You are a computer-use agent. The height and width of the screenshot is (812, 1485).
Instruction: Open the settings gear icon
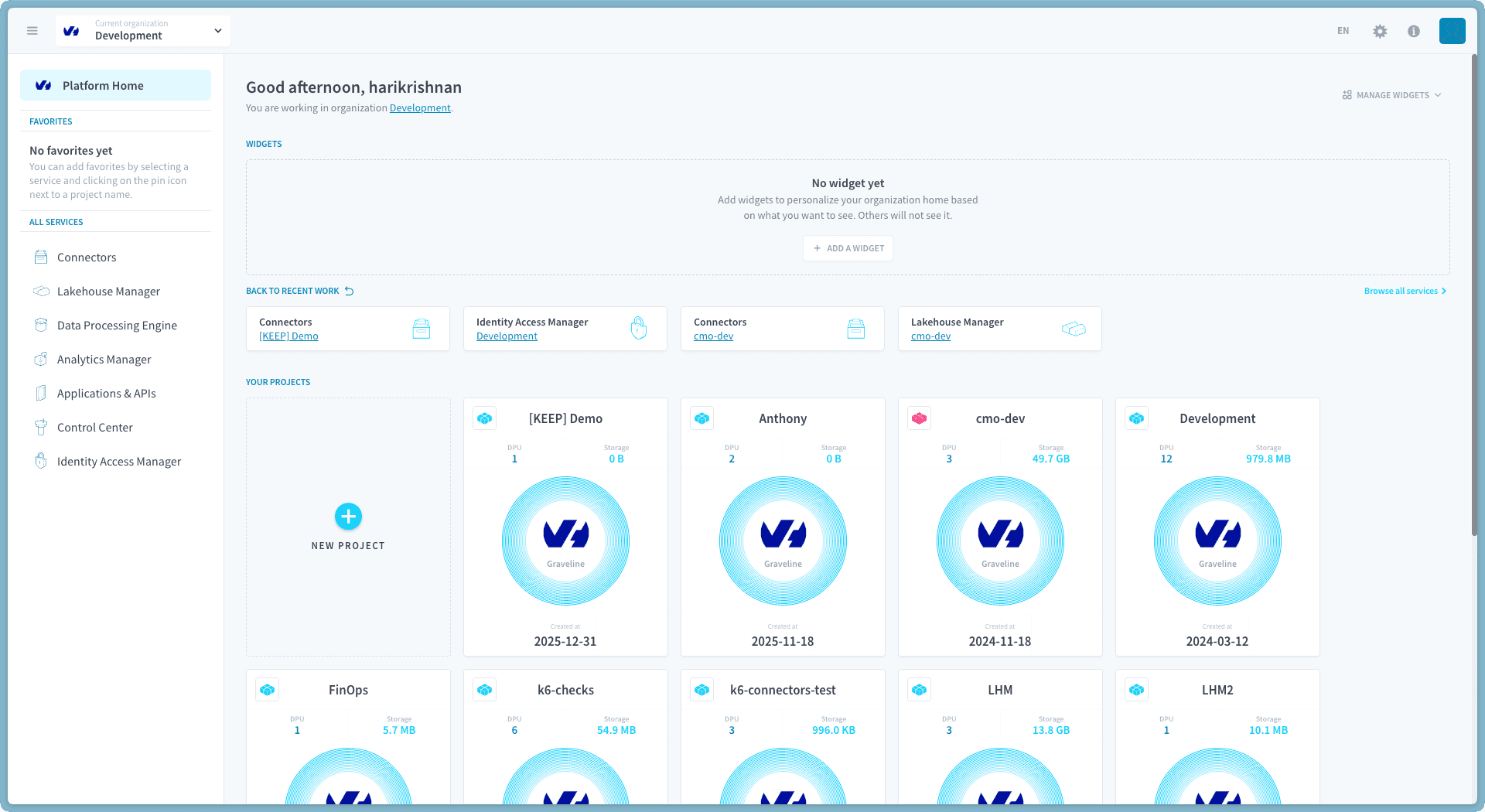coord(1380,31)
